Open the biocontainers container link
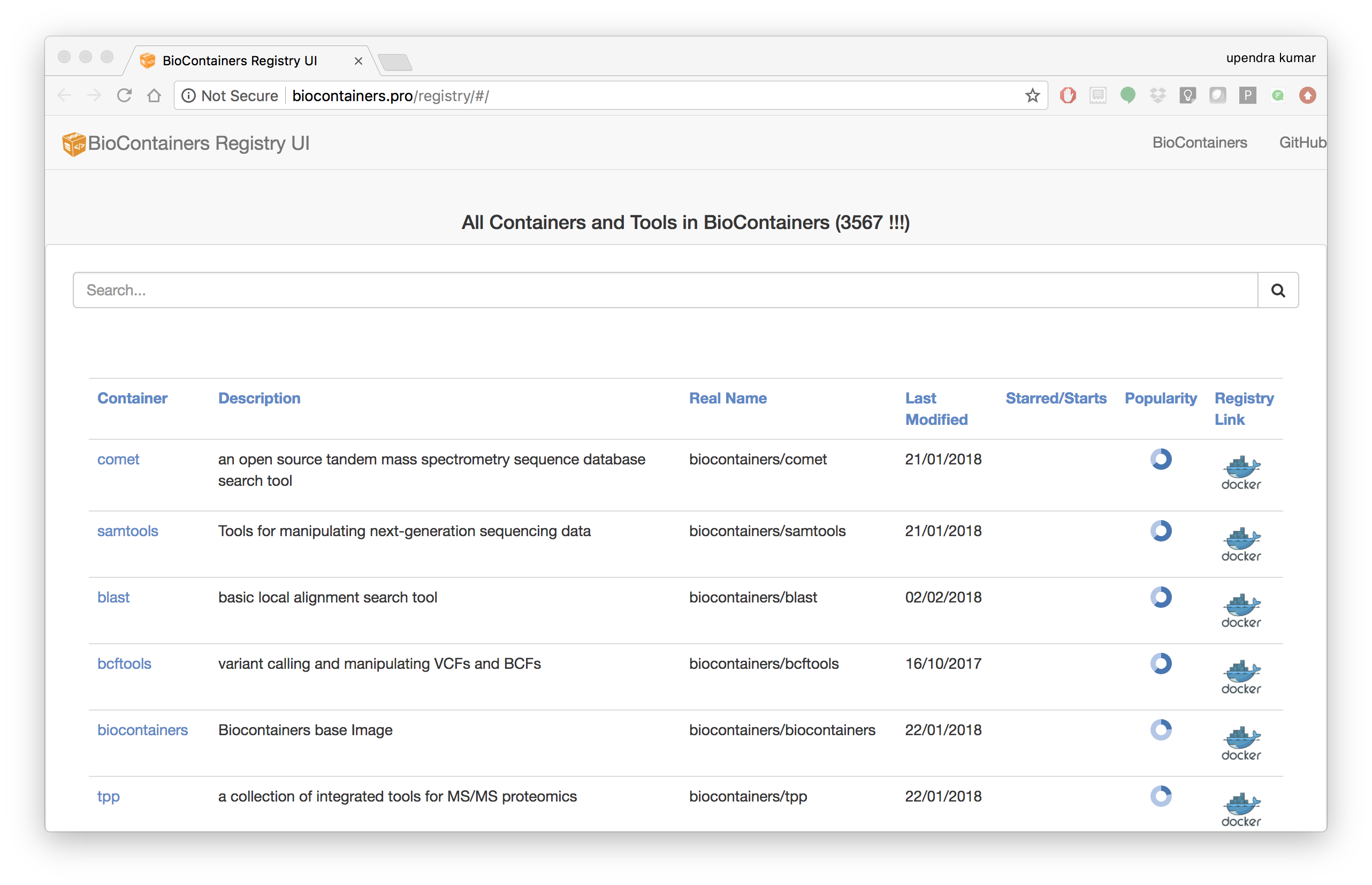This screenshot has height=885, width=1372. pos(142,730)
